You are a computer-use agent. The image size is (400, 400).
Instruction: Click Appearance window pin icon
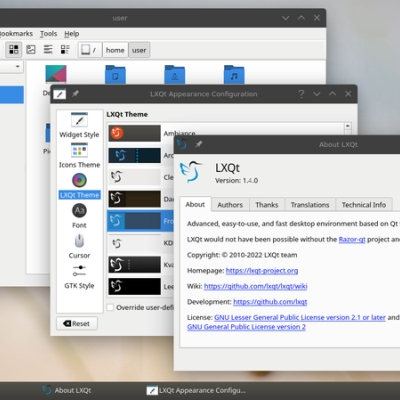pos(75,94)
